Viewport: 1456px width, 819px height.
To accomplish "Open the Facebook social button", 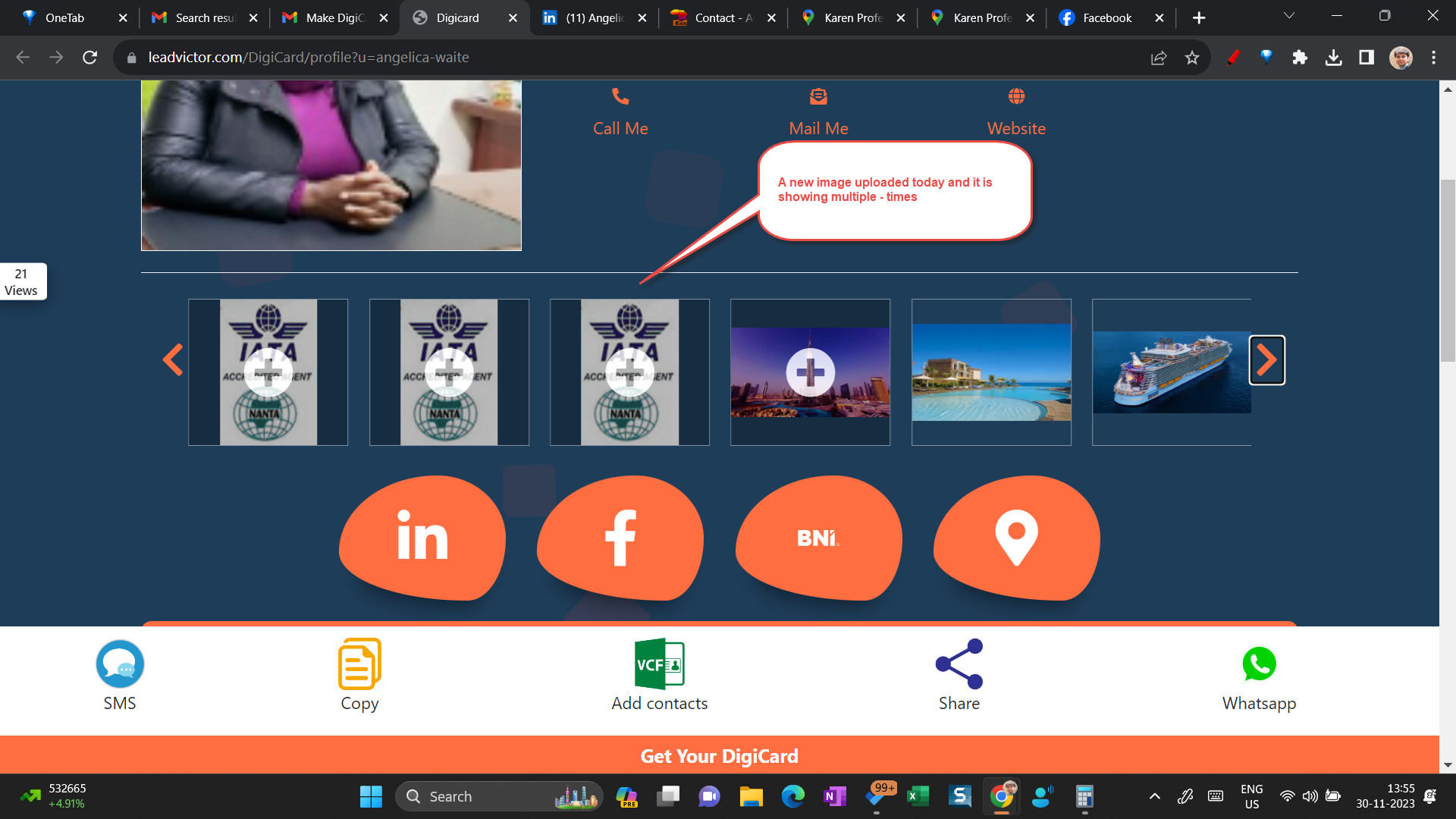I will [x=620, y=538].
